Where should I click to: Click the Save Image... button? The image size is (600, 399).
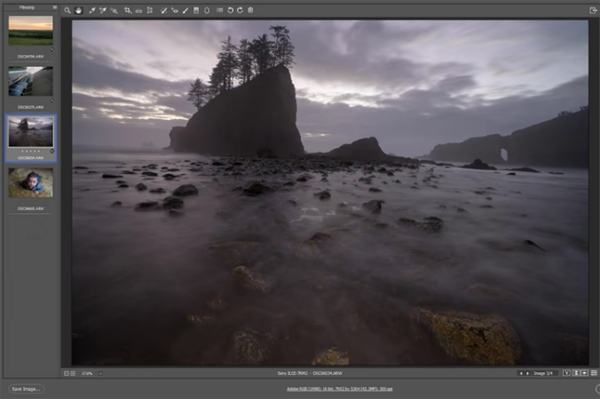(26, 389)
